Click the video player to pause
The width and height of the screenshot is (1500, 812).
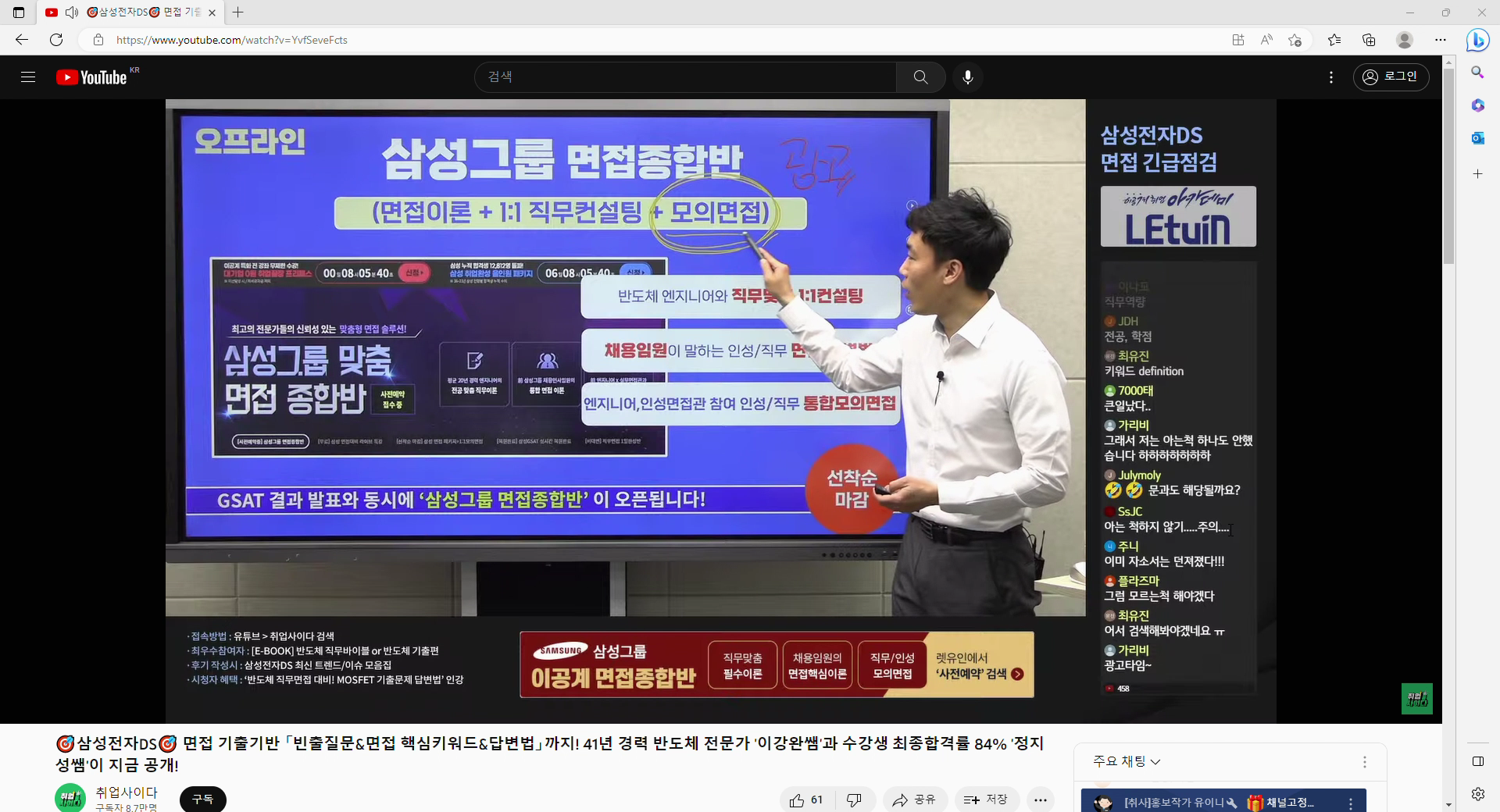pyautogui.click(x=721, y=411)
